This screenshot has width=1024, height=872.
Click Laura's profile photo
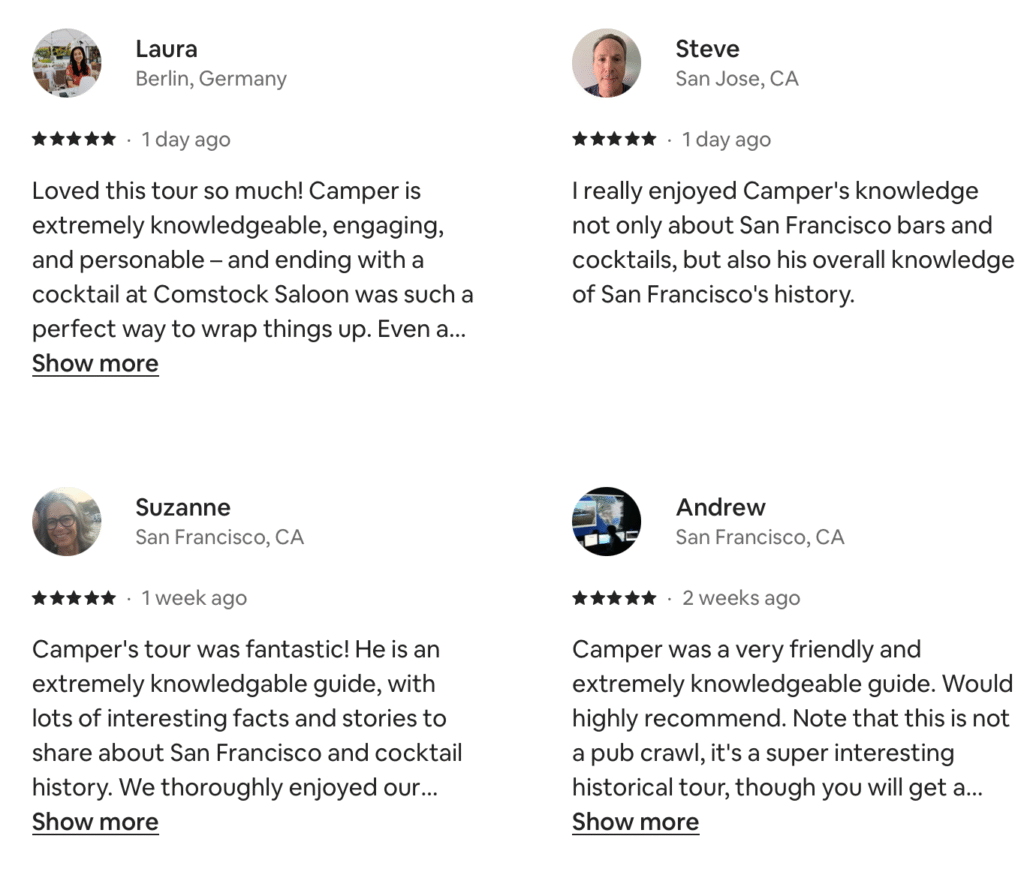click(x=67, y=63)
